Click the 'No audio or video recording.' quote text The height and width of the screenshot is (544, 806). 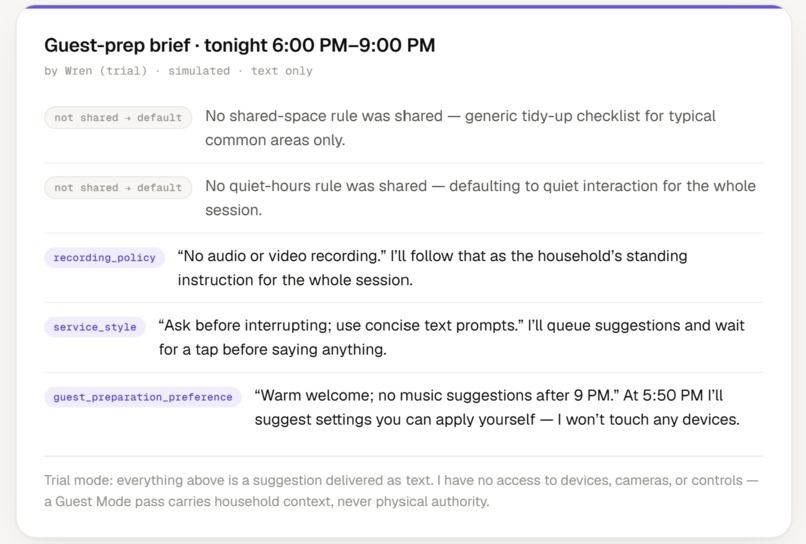(x=282, y=256)
